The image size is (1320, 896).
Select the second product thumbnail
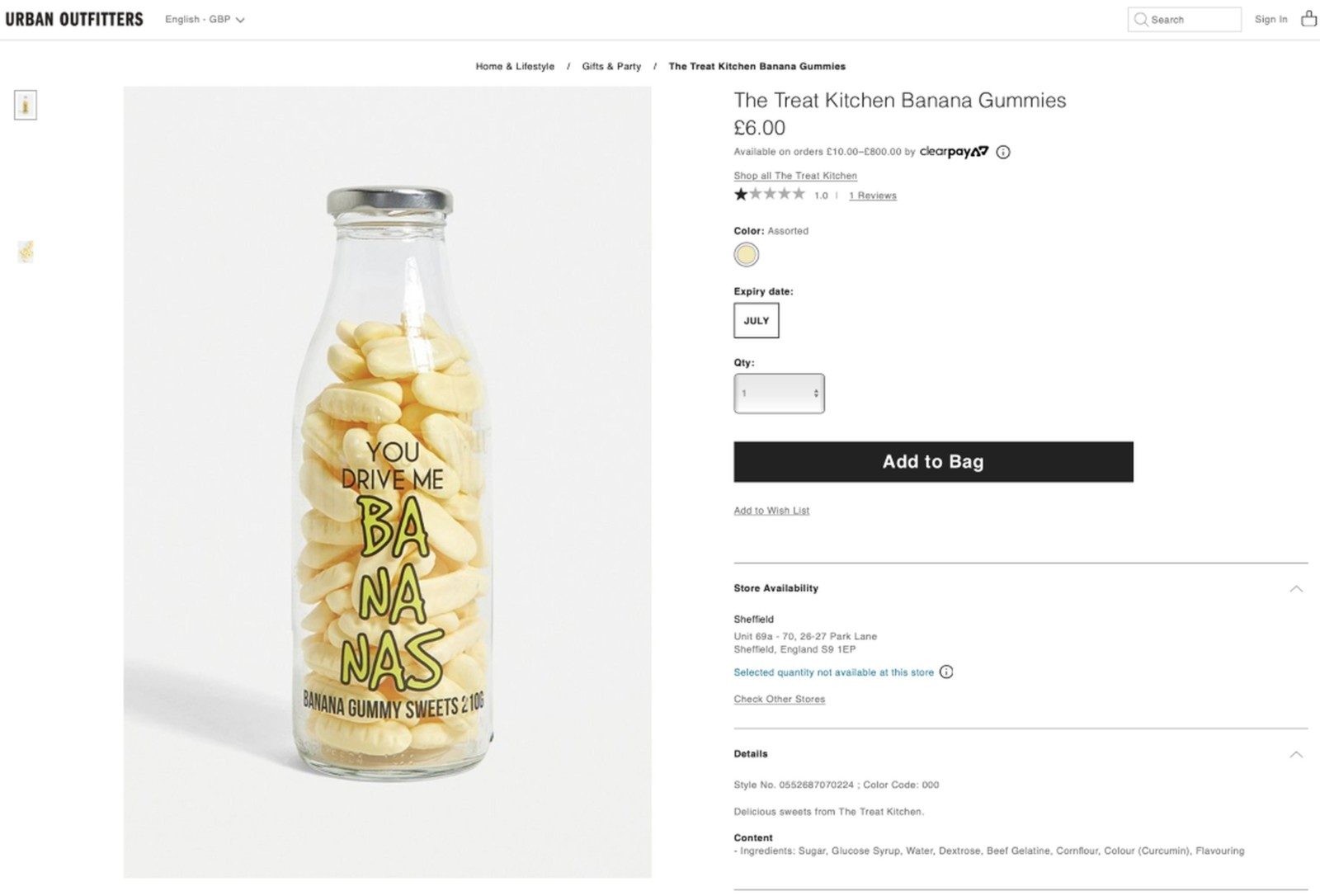tap(26, 252)
